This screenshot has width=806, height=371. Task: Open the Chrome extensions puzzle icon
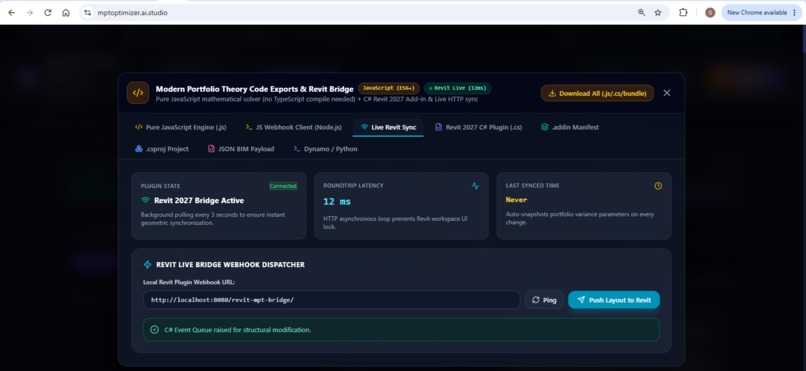coord(683,12)
